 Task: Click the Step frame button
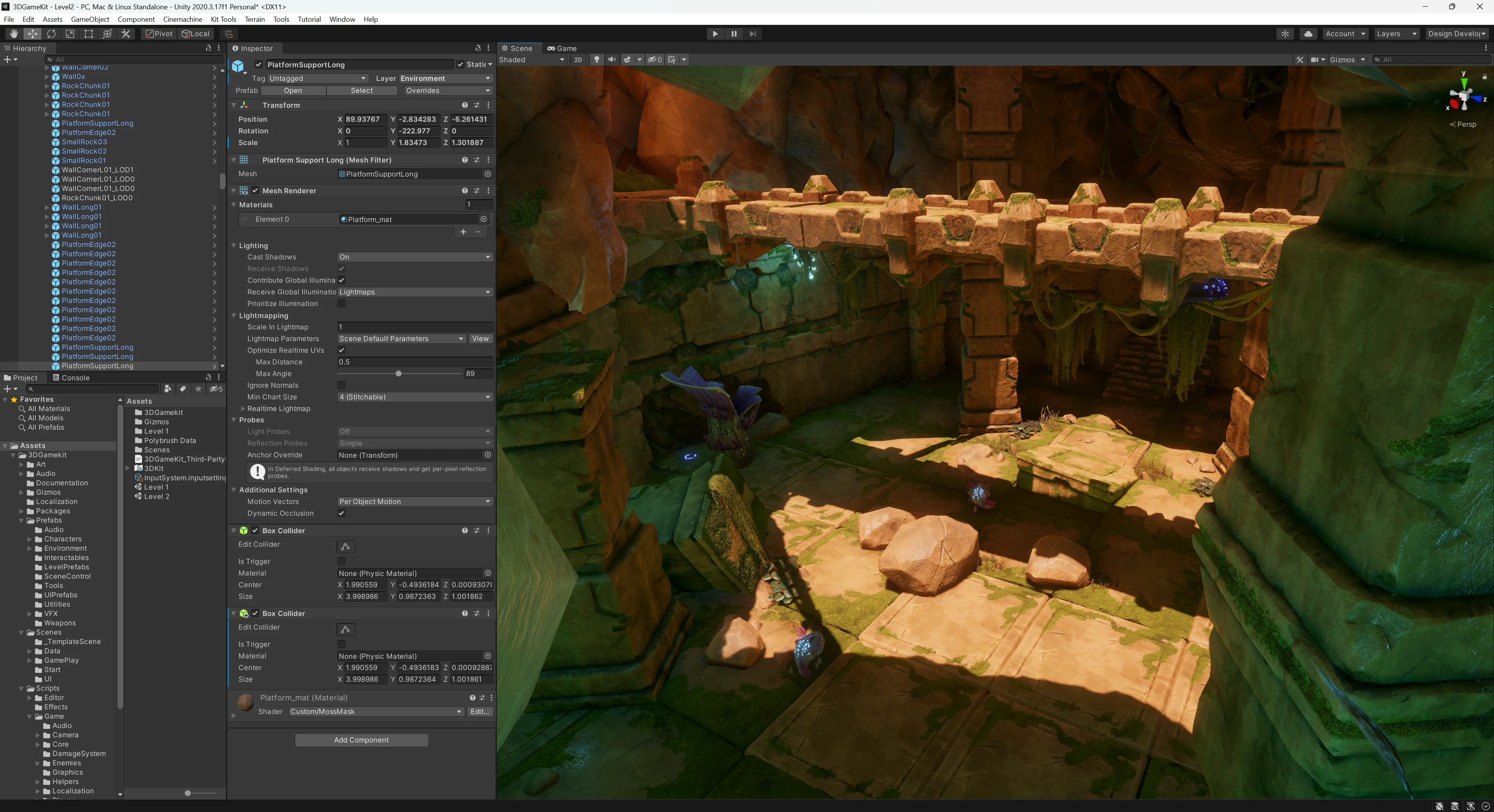coord(752,33)
